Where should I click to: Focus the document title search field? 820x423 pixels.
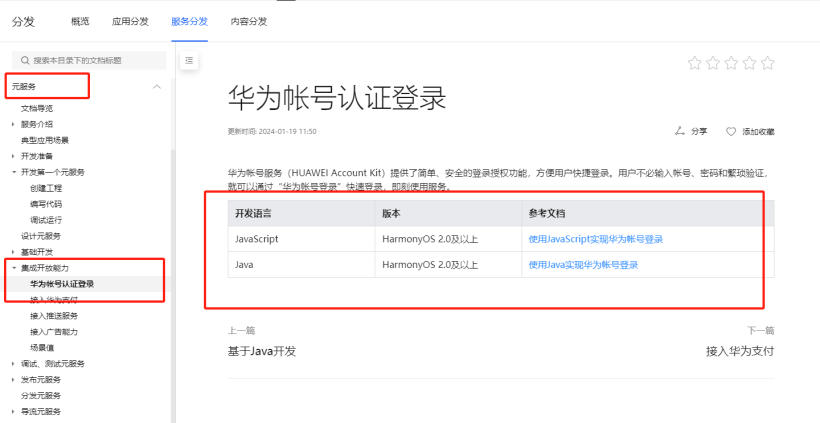click(89, 61)
